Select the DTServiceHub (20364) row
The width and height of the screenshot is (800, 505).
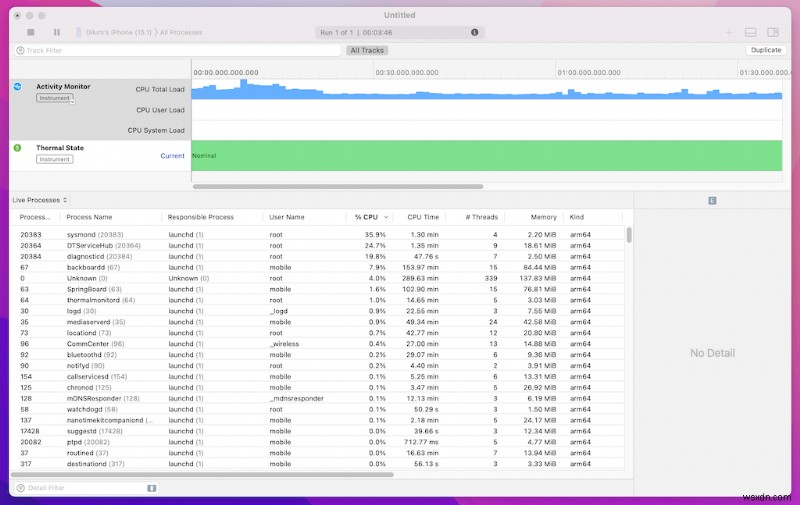tap(317, 245)
